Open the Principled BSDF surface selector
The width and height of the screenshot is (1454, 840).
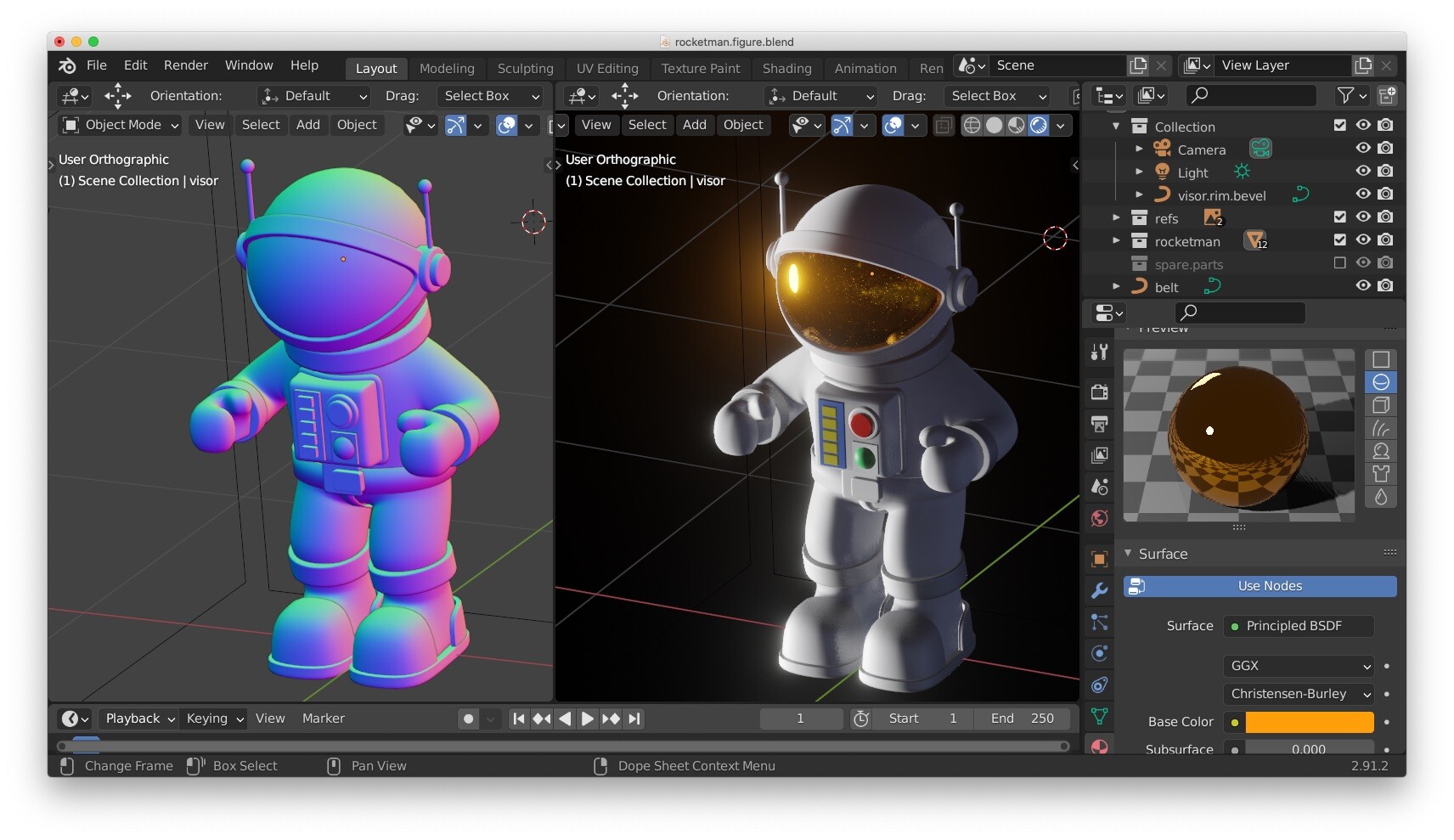(1298, 626)
